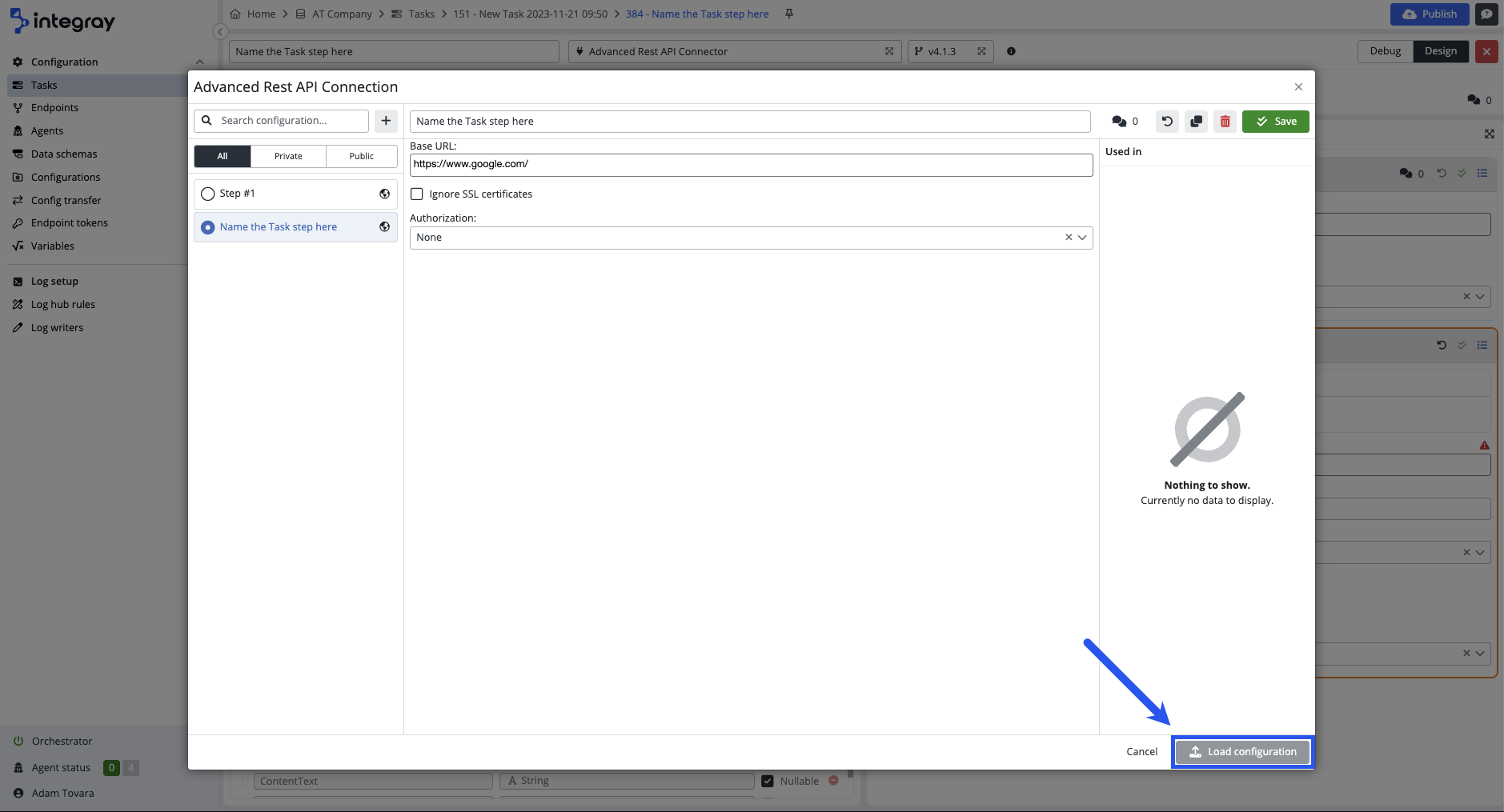Enable Ignore SSL certificates checkbox
Viewport: 1504px width, 812px height.
[417, 194]
